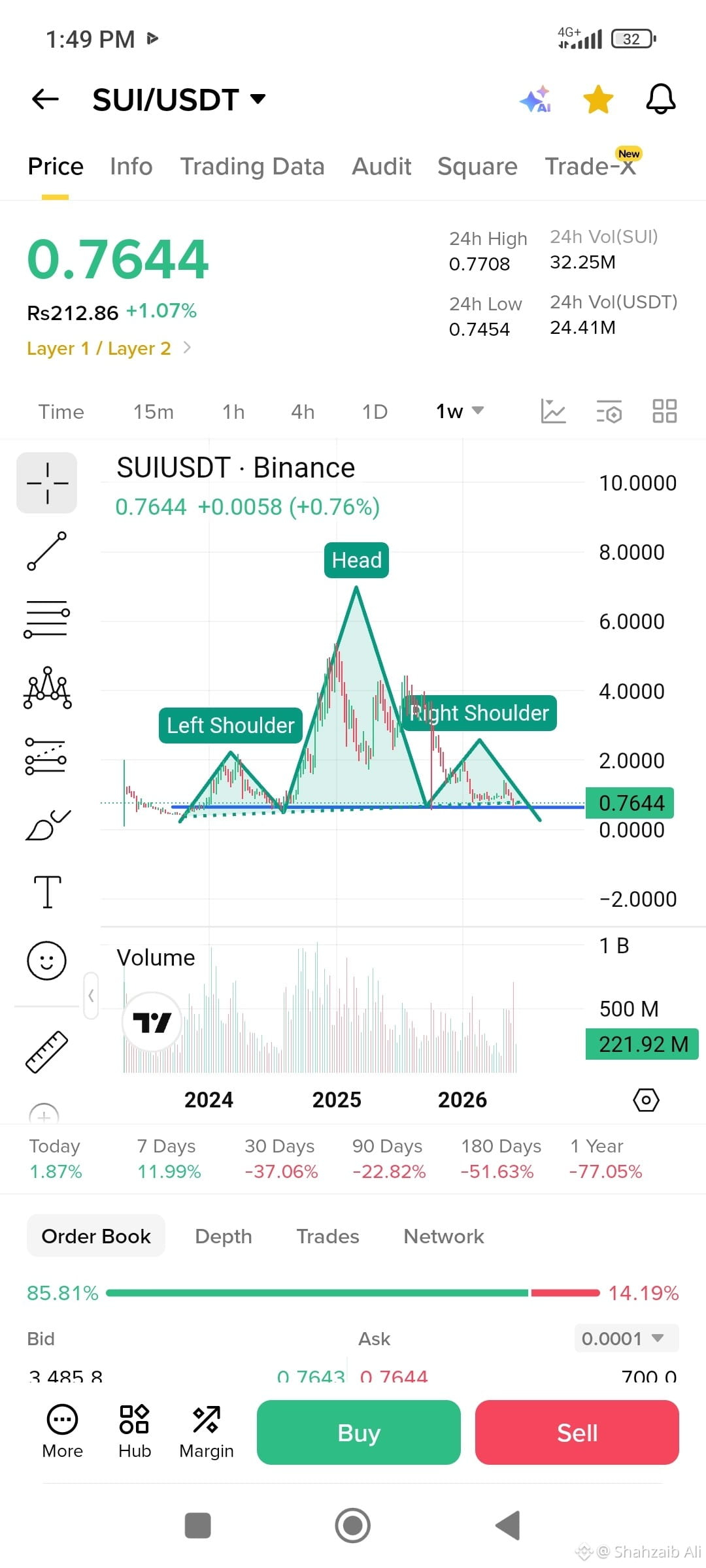
Task: Open chart indicators line-graph icon
Action: pos(553,412)
